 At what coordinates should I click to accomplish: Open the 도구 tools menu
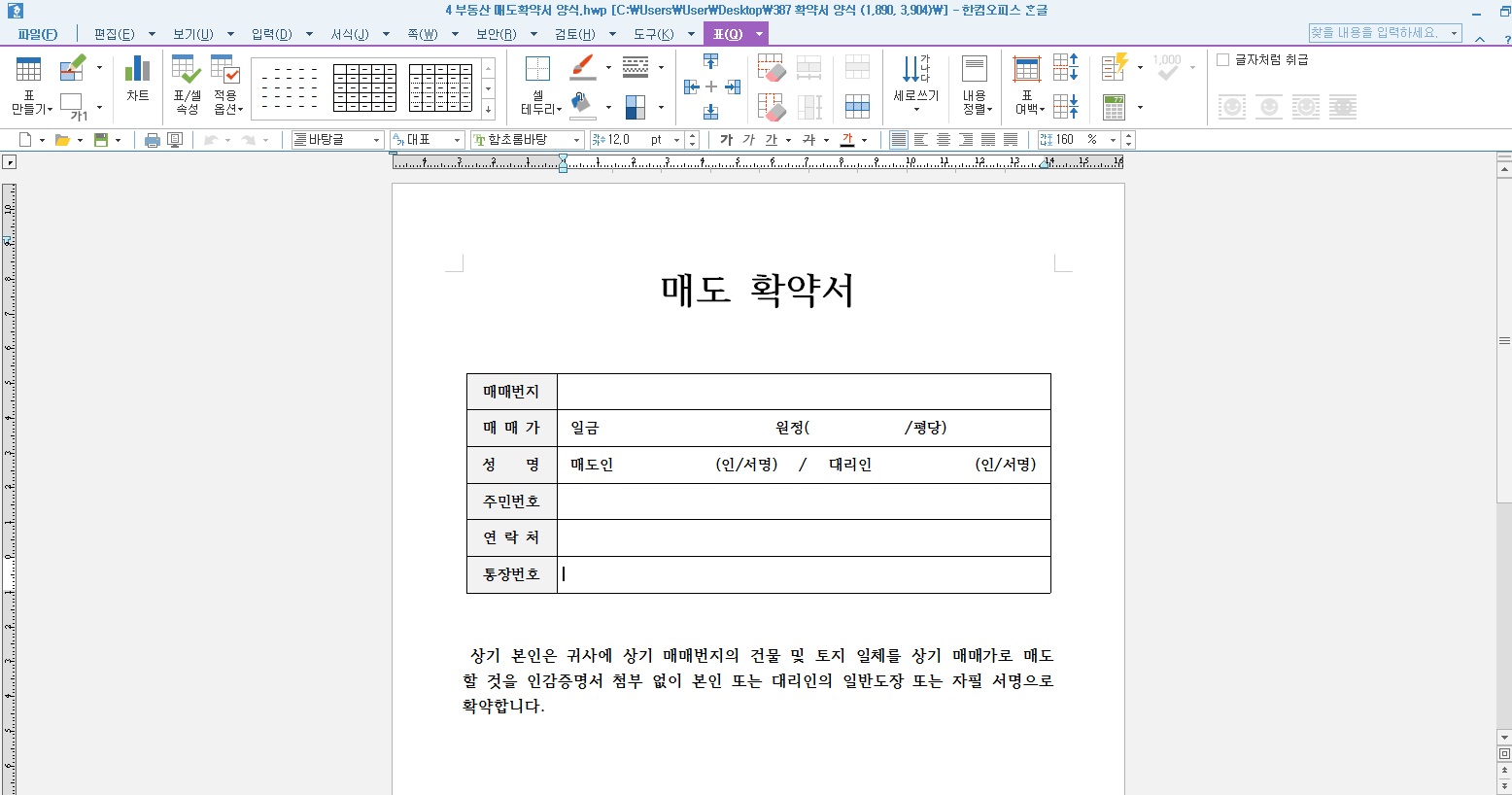click(653, 34)
